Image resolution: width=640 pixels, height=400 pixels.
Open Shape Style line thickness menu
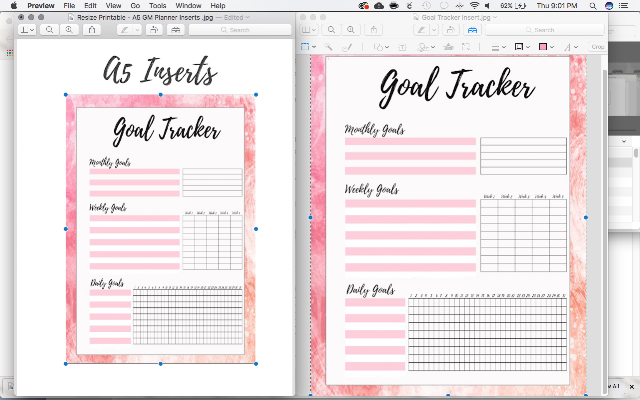tap(498, 47)
